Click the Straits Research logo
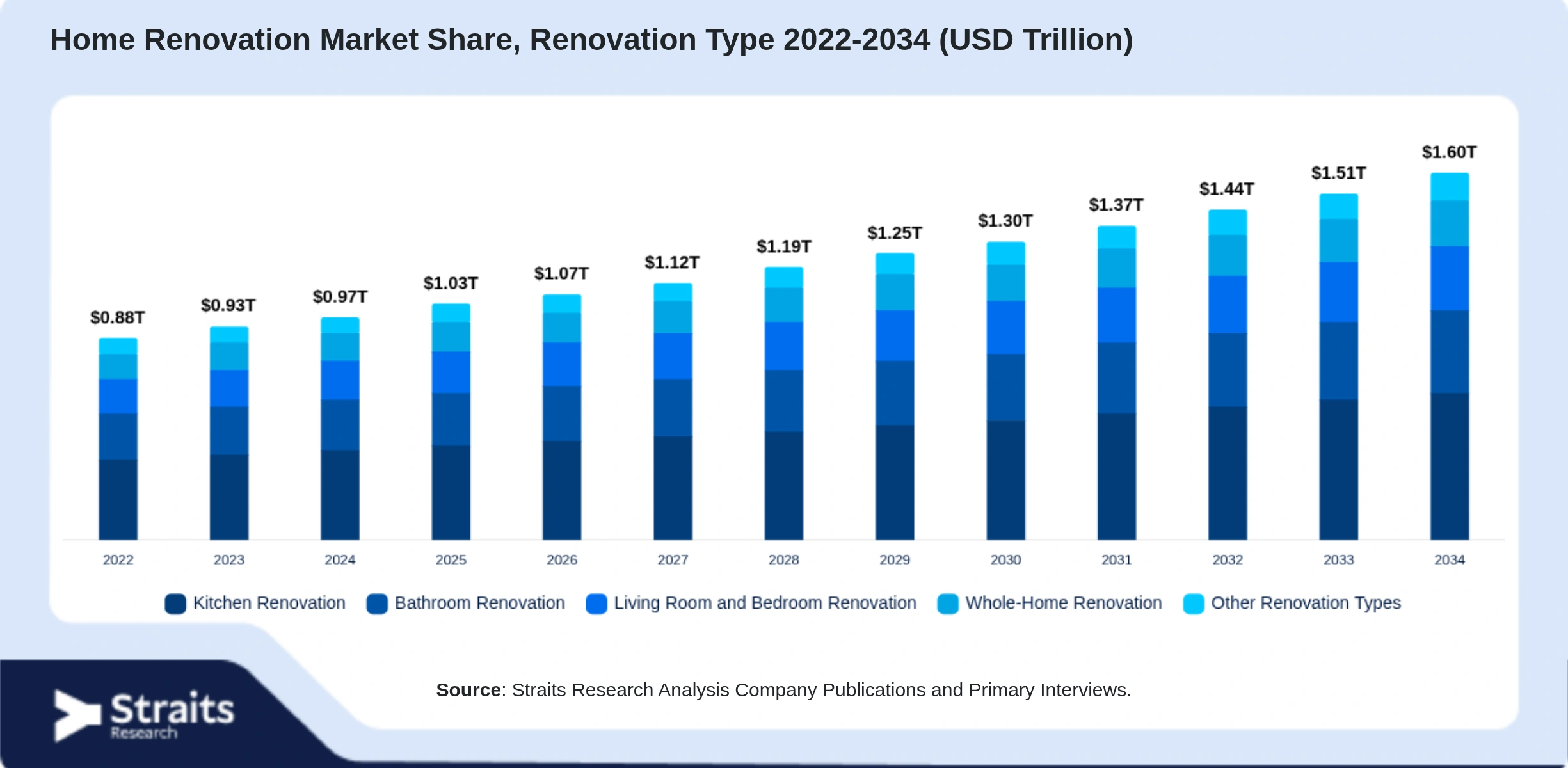 click(x=144, y=716)
